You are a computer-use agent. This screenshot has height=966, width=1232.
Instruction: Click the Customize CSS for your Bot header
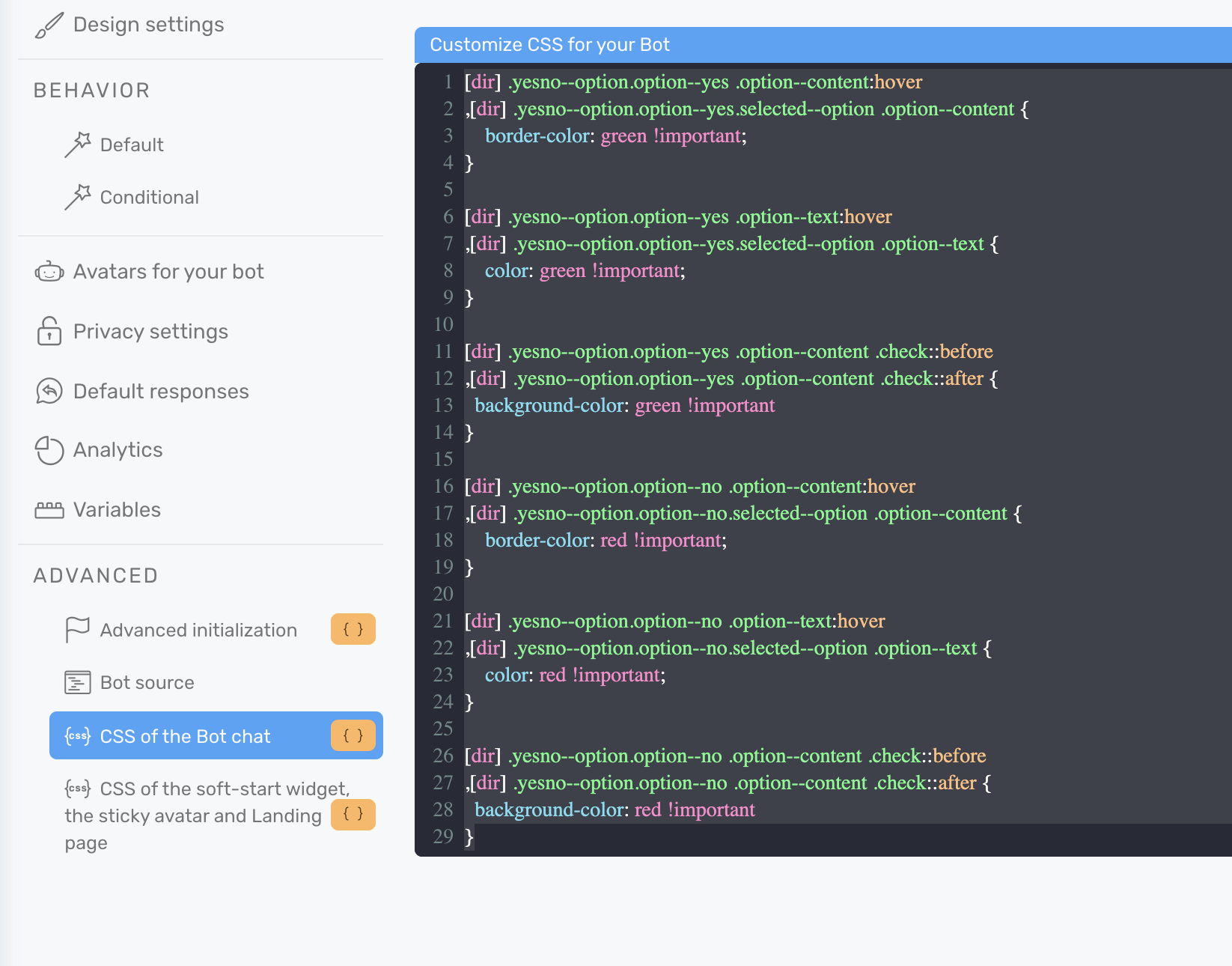click(x=549, y=45)
